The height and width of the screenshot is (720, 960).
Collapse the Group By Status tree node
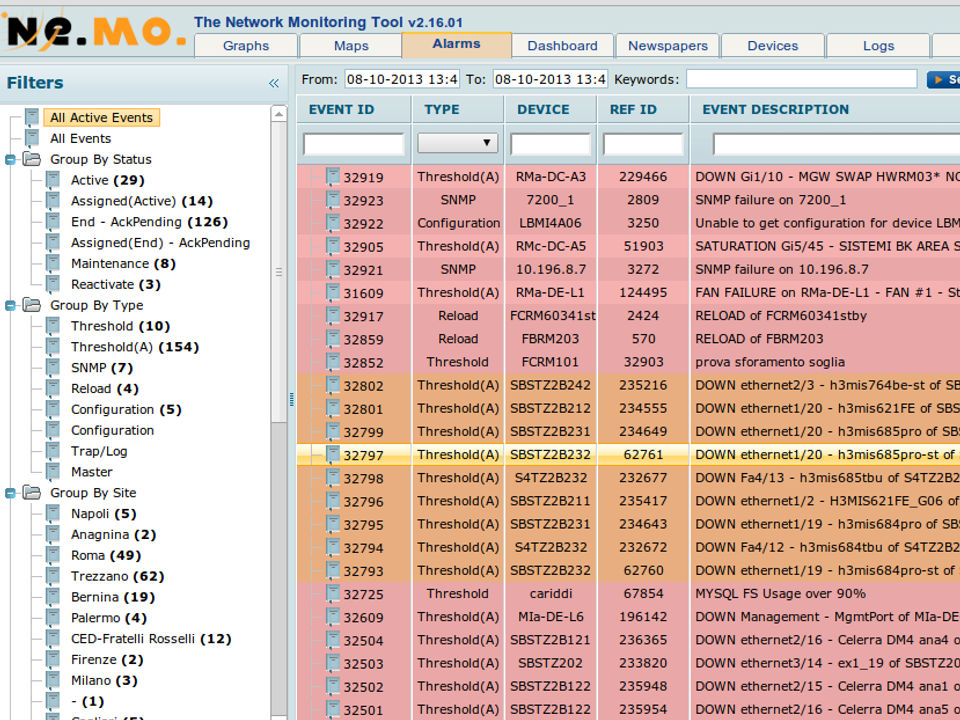(10, 160)
